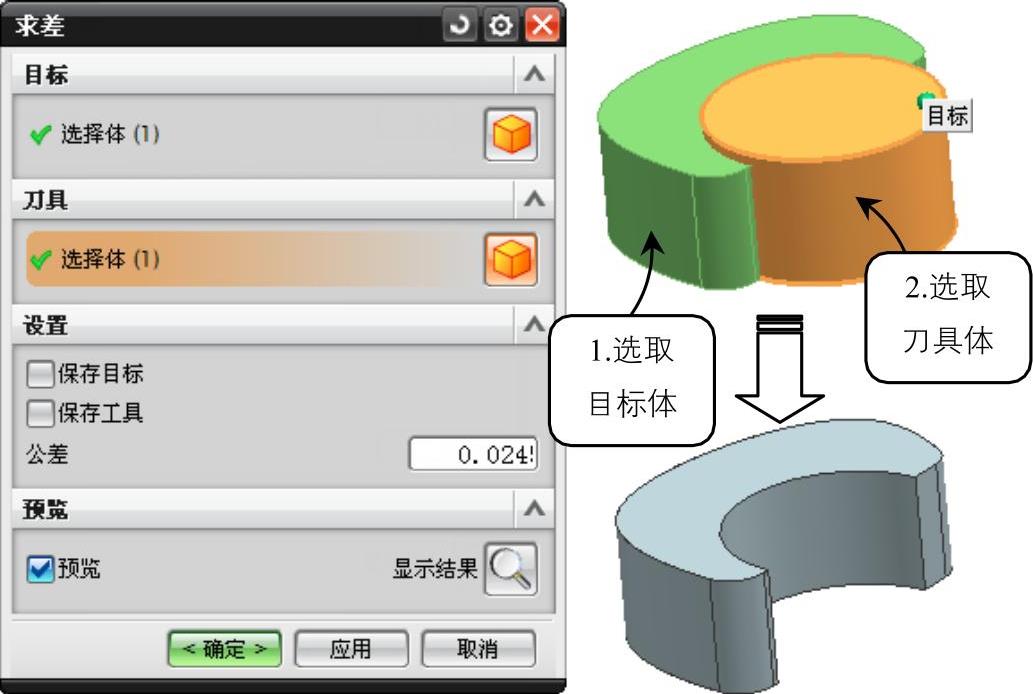Uncheck the 预览 checkbox
This screenshot has width=1033, height=694.
40,569
